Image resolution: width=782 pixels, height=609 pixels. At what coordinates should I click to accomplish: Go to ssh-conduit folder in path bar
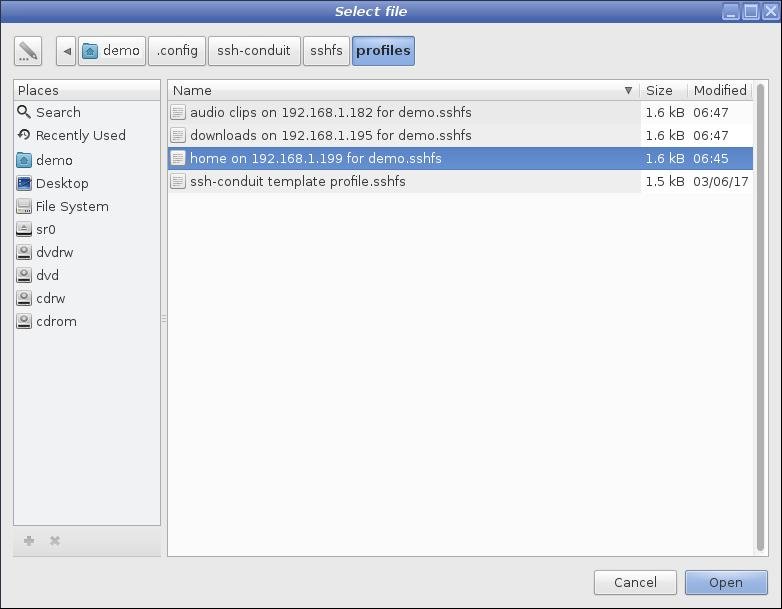click(x=254, y=51)
